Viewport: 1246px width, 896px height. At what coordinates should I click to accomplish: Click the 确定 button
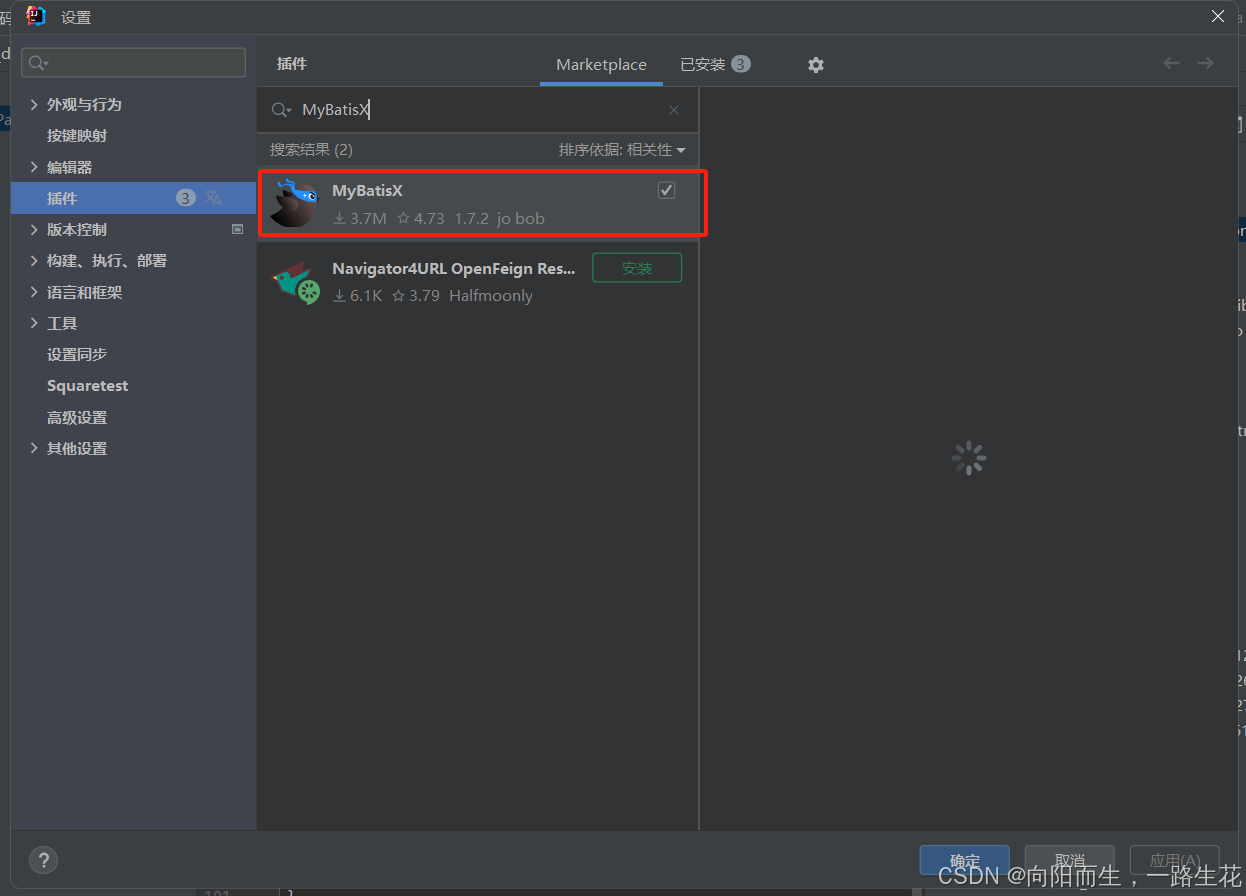click(965, 861)
